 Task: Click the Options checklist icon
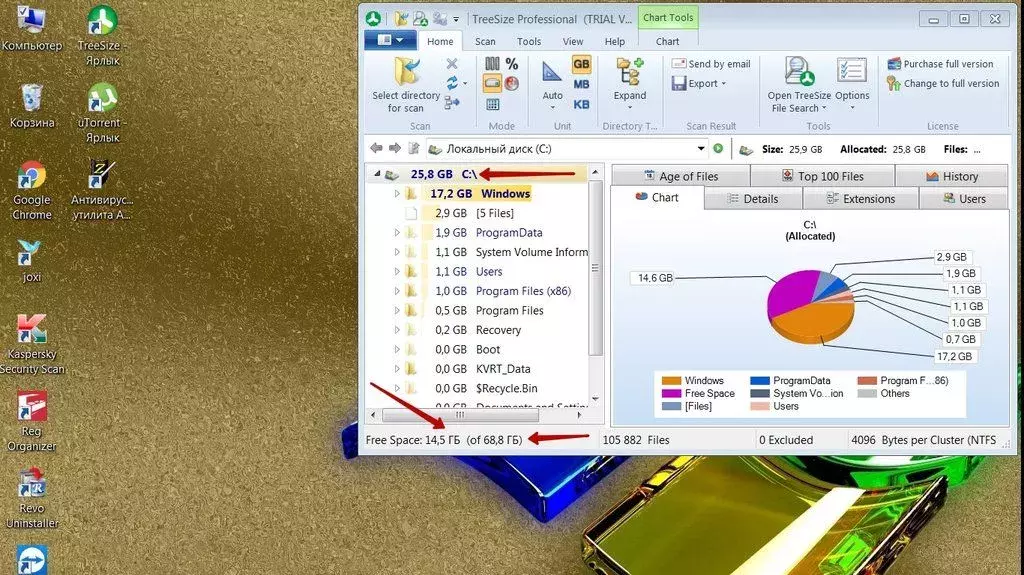pyautogui.click(x=852, y=71)
